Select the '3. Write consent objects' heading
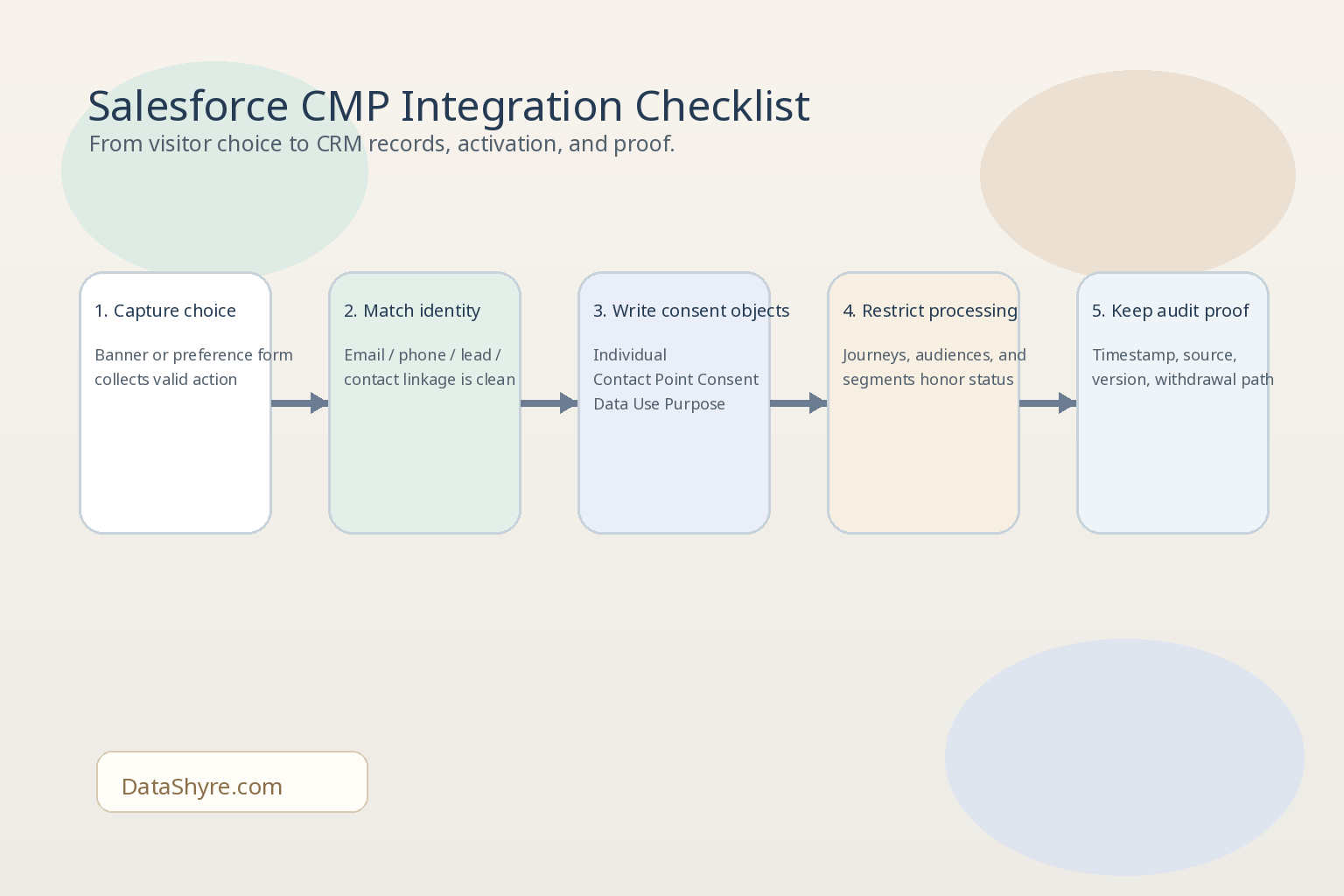The height and width of the screenshot is (896, 1344). click(691, 311)
